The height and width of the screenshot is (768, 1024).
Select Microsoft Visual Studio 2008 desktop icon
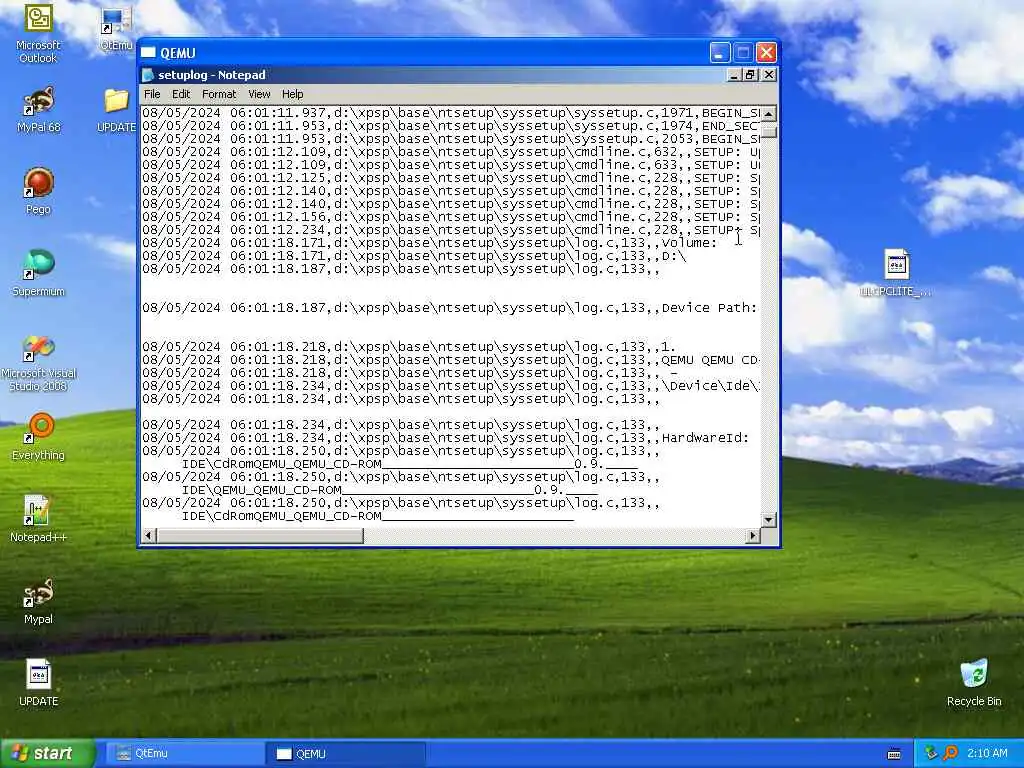(39, 363)
